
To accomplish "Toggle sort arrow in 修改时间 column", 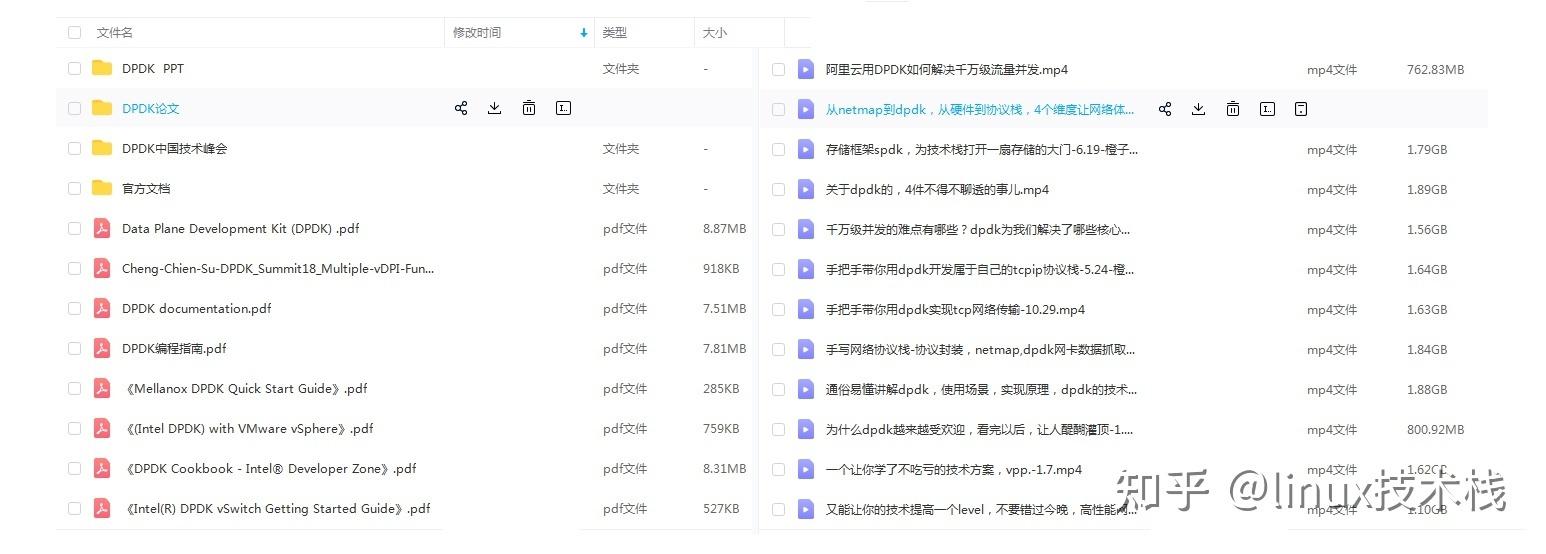I will pos(584,33).
